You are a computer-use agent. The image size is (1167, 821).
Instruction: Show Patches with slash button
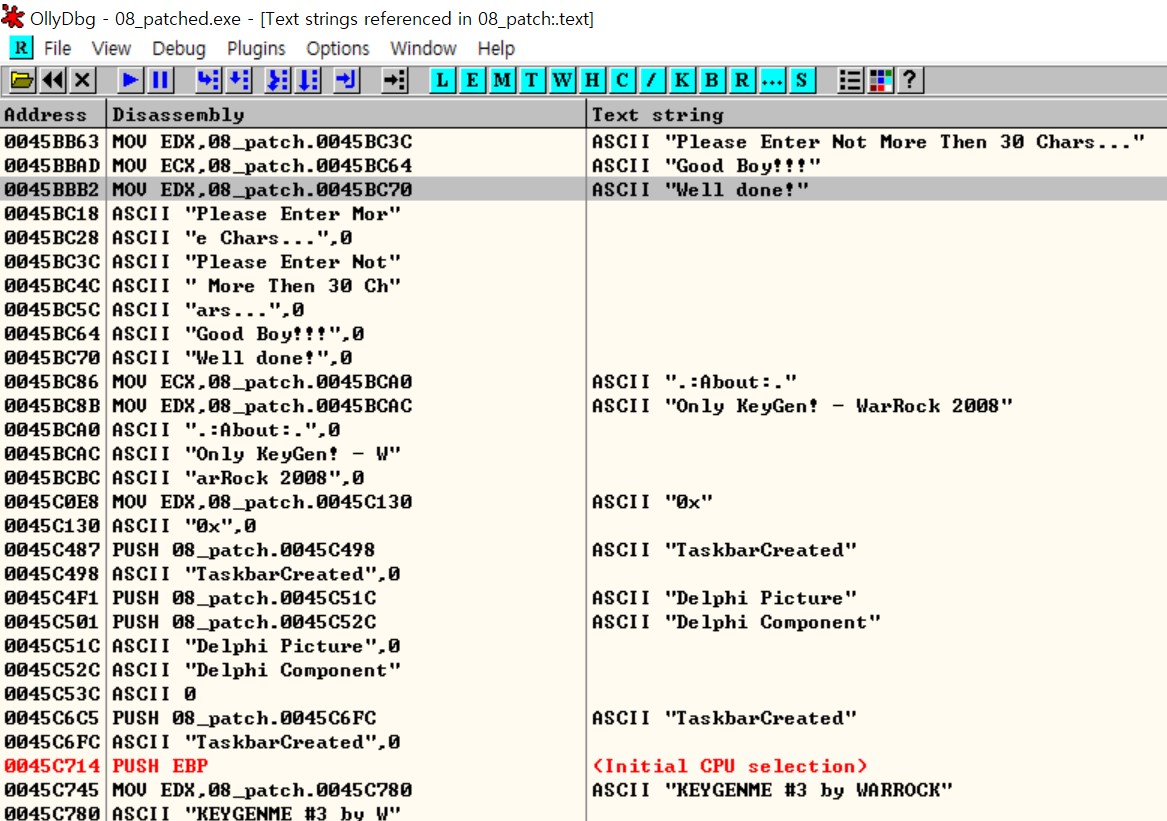(x=651, y=80)
